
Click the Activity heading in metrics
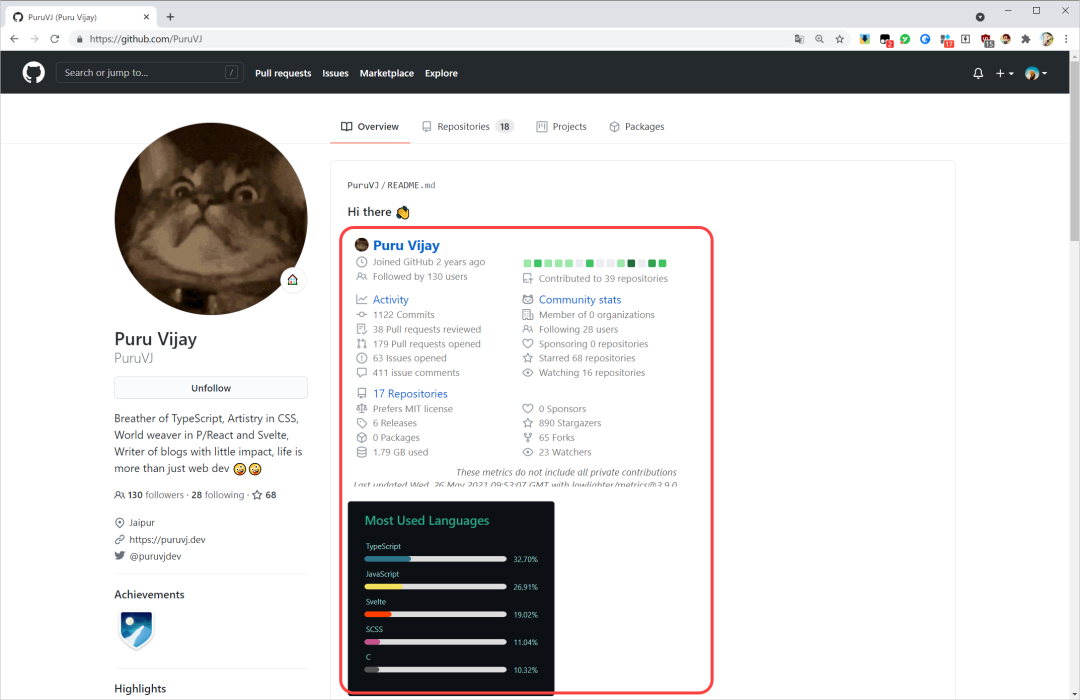[391, 300]
